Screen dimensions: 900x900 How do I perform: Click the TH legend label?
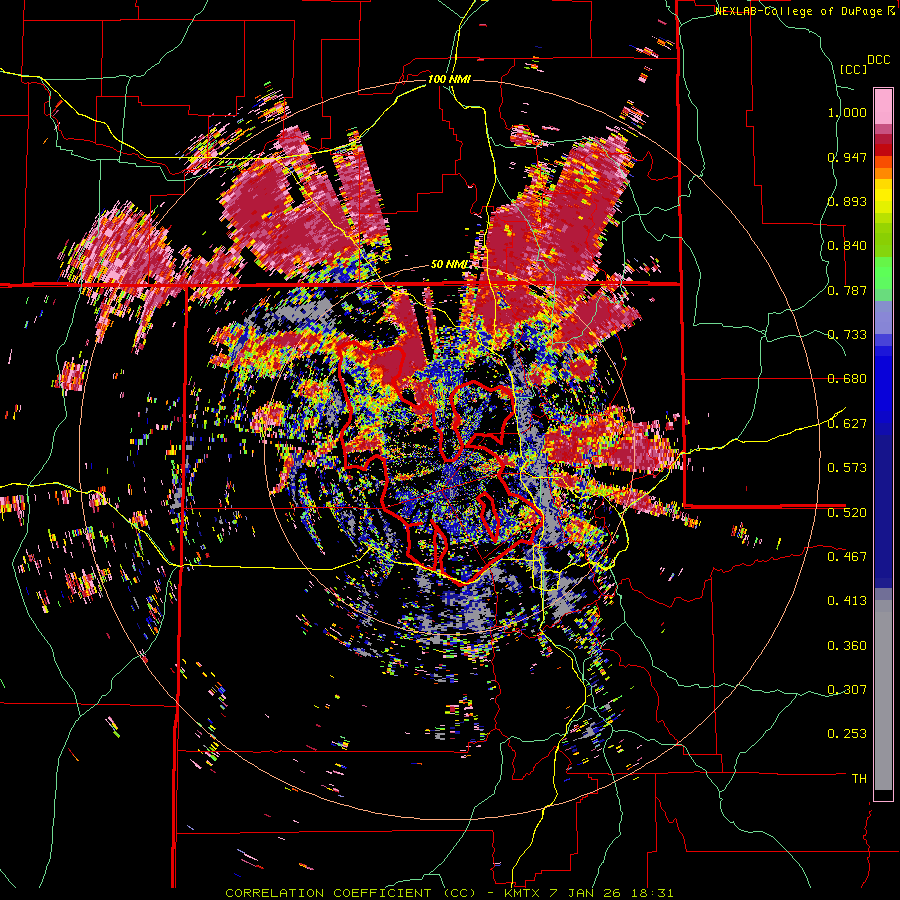tap(859, 779)
